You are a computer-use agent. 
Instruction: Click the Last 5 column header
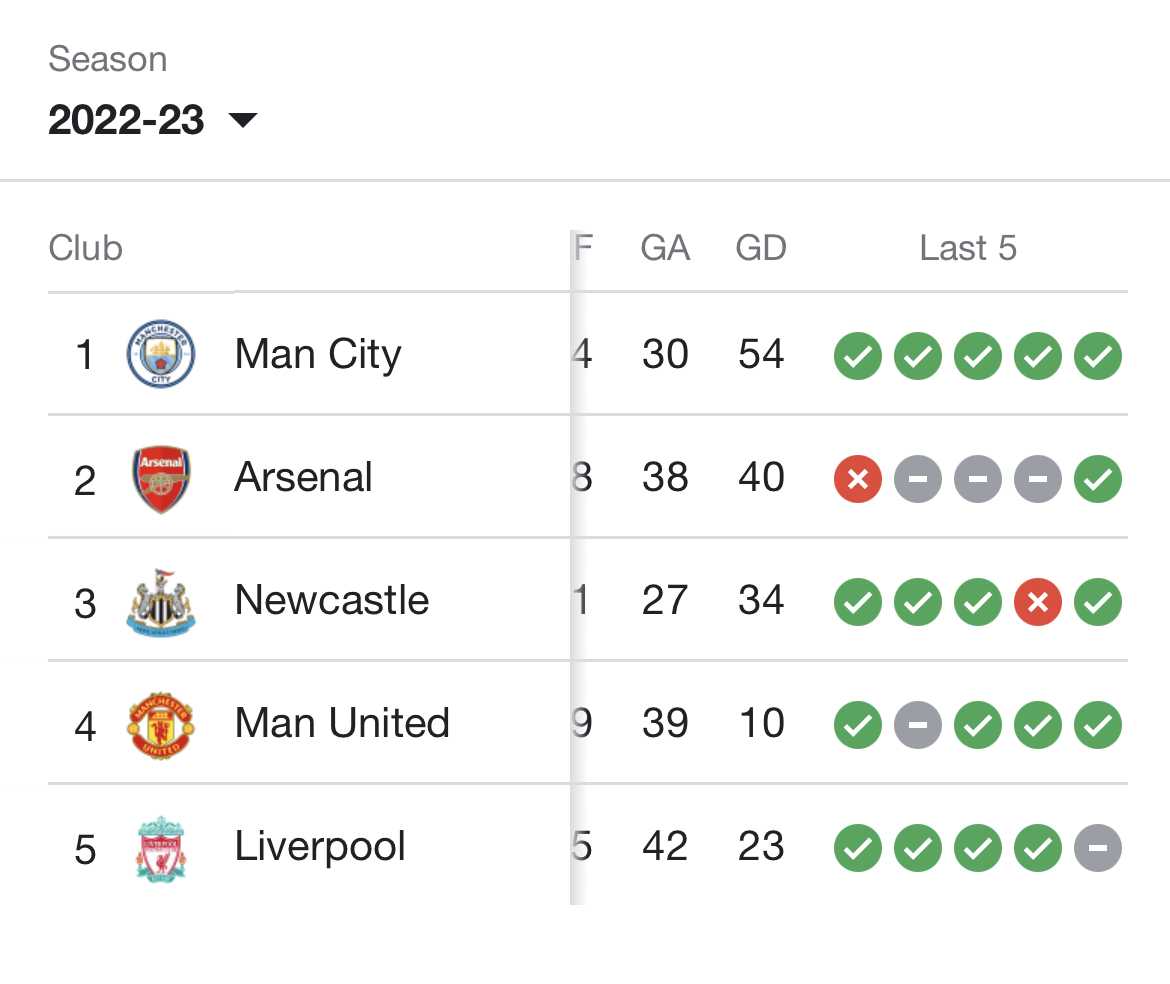pos(968,248)
